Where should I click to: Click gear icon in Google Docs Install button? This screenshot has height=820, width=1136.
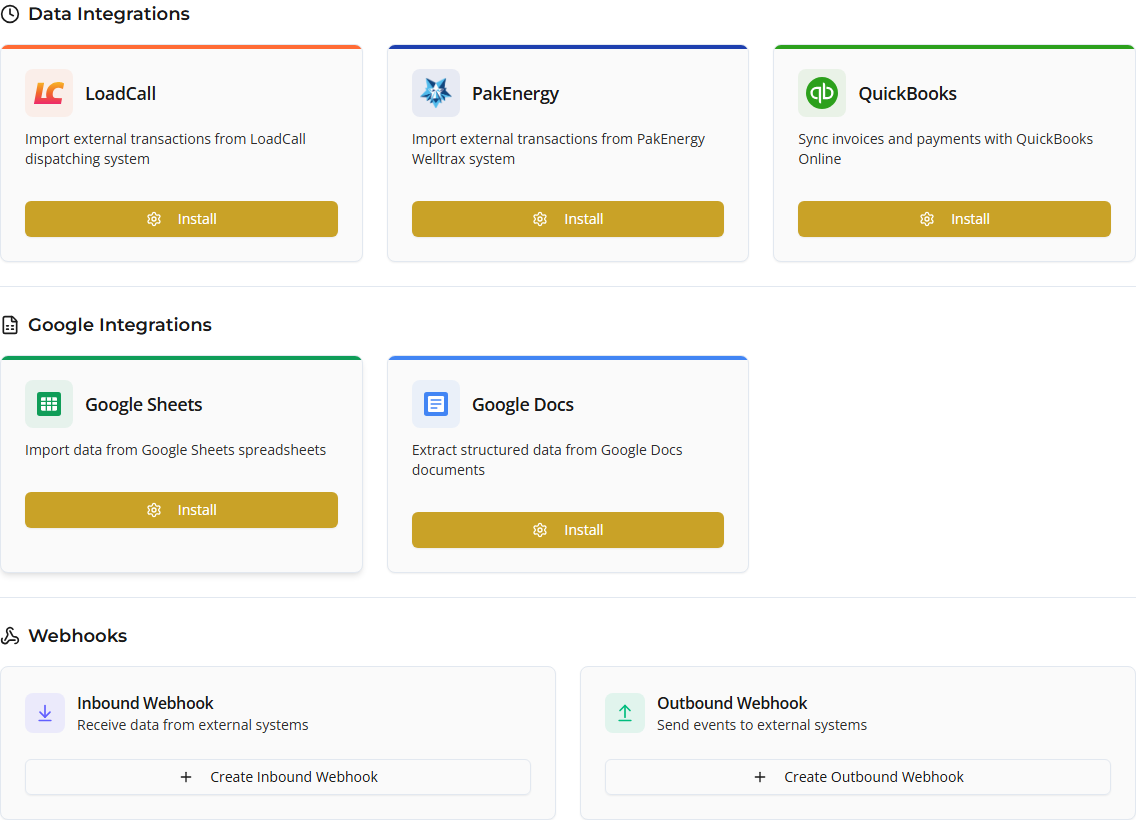coord(540,530)
